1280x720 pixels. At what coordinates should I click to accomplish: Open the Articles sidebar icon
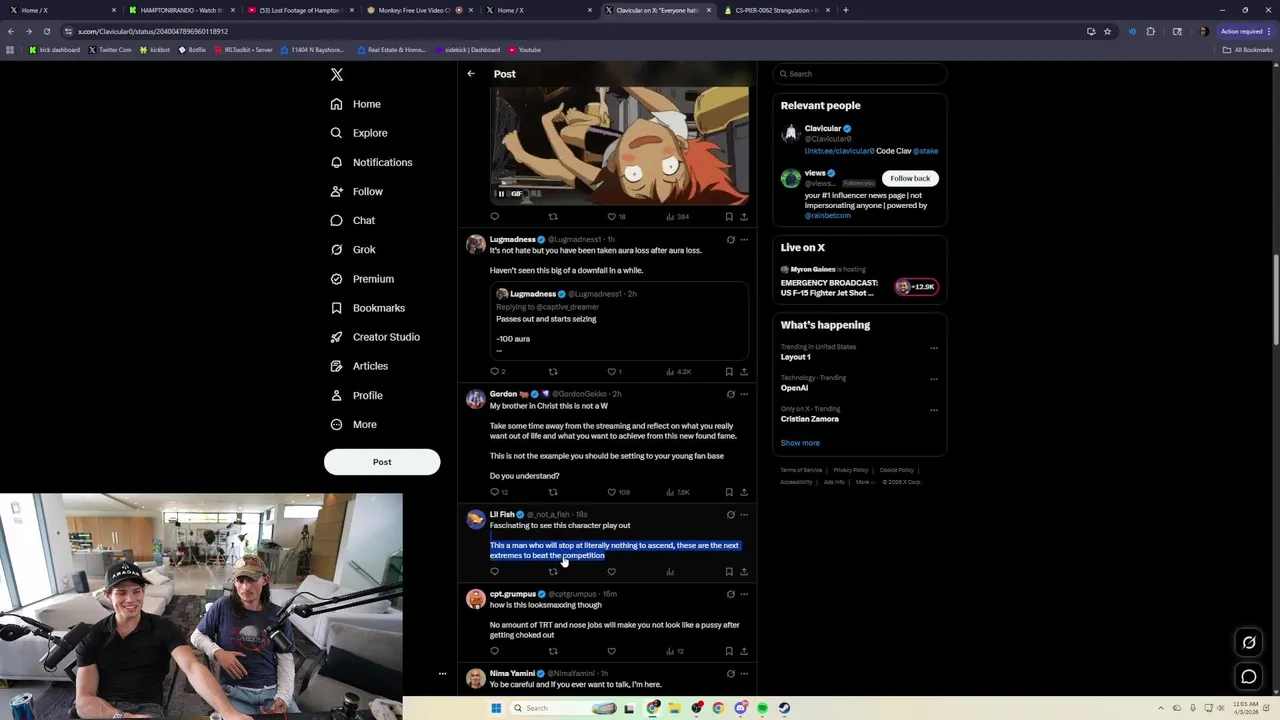336,366
